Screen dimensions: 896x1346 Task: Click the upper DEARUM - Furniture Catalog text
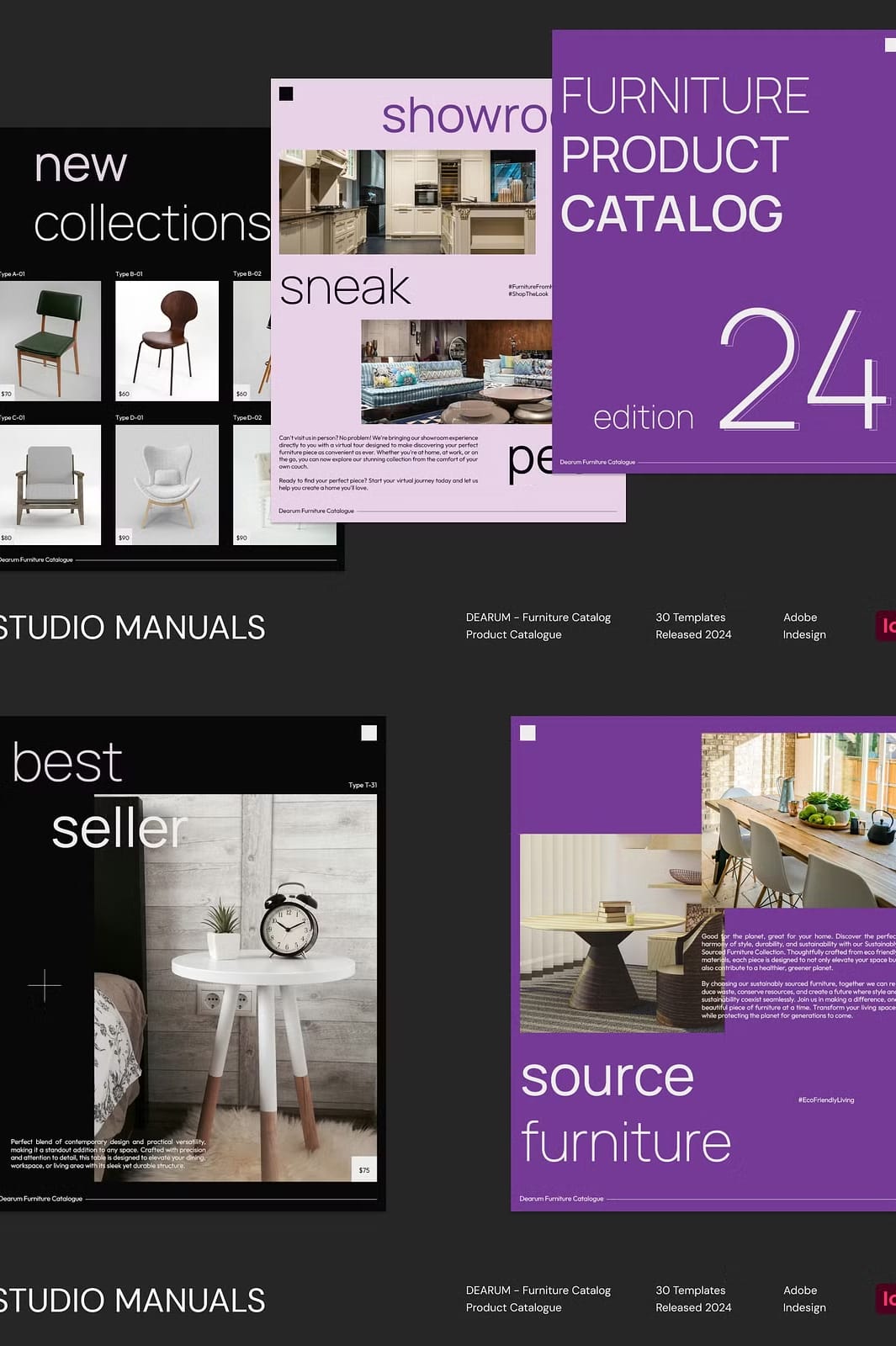pyautogui.click(x=538, y=617)
